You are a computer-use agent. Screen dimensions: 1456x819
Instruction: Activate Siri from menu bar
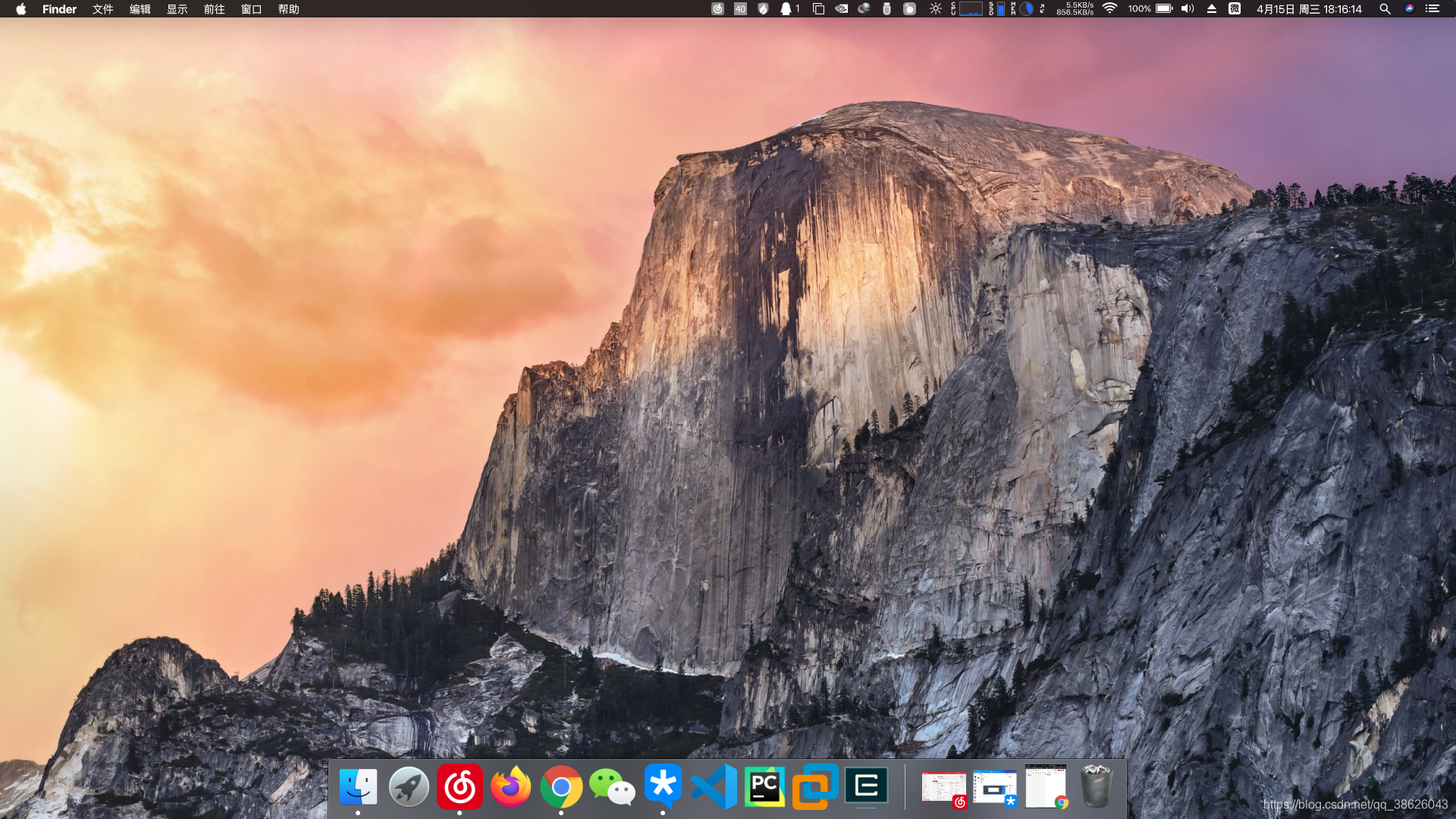[x=1409, y=9]
